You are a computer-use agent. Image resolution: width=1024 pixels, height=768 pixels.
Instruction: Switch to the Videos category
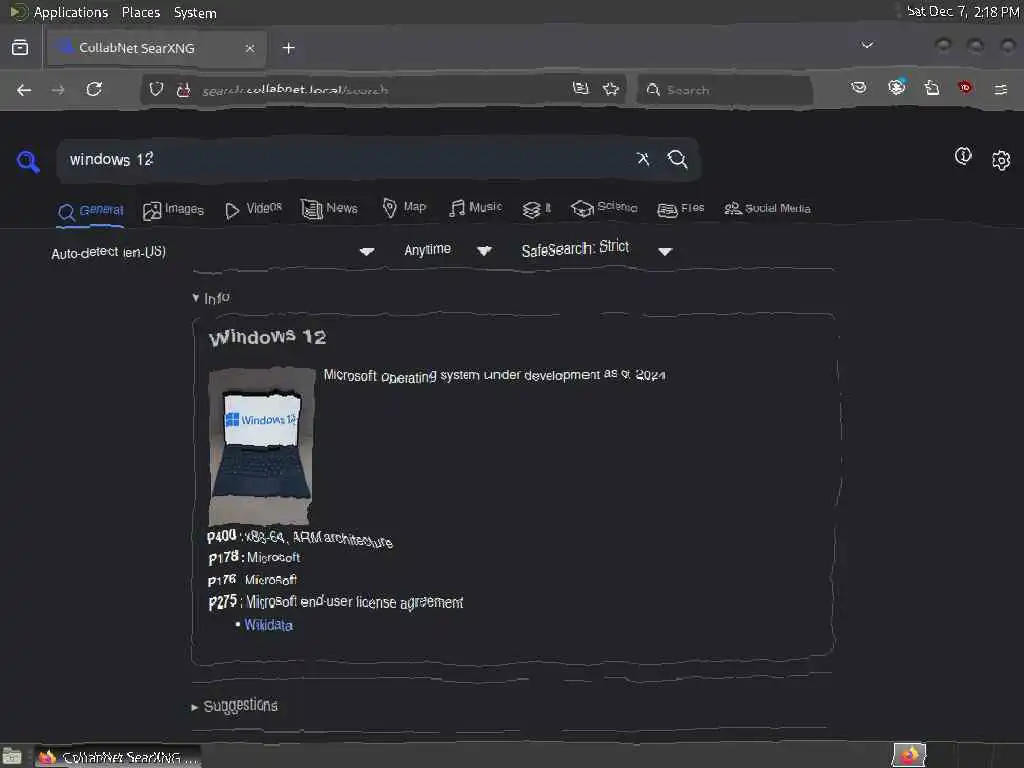pos(253,209)
